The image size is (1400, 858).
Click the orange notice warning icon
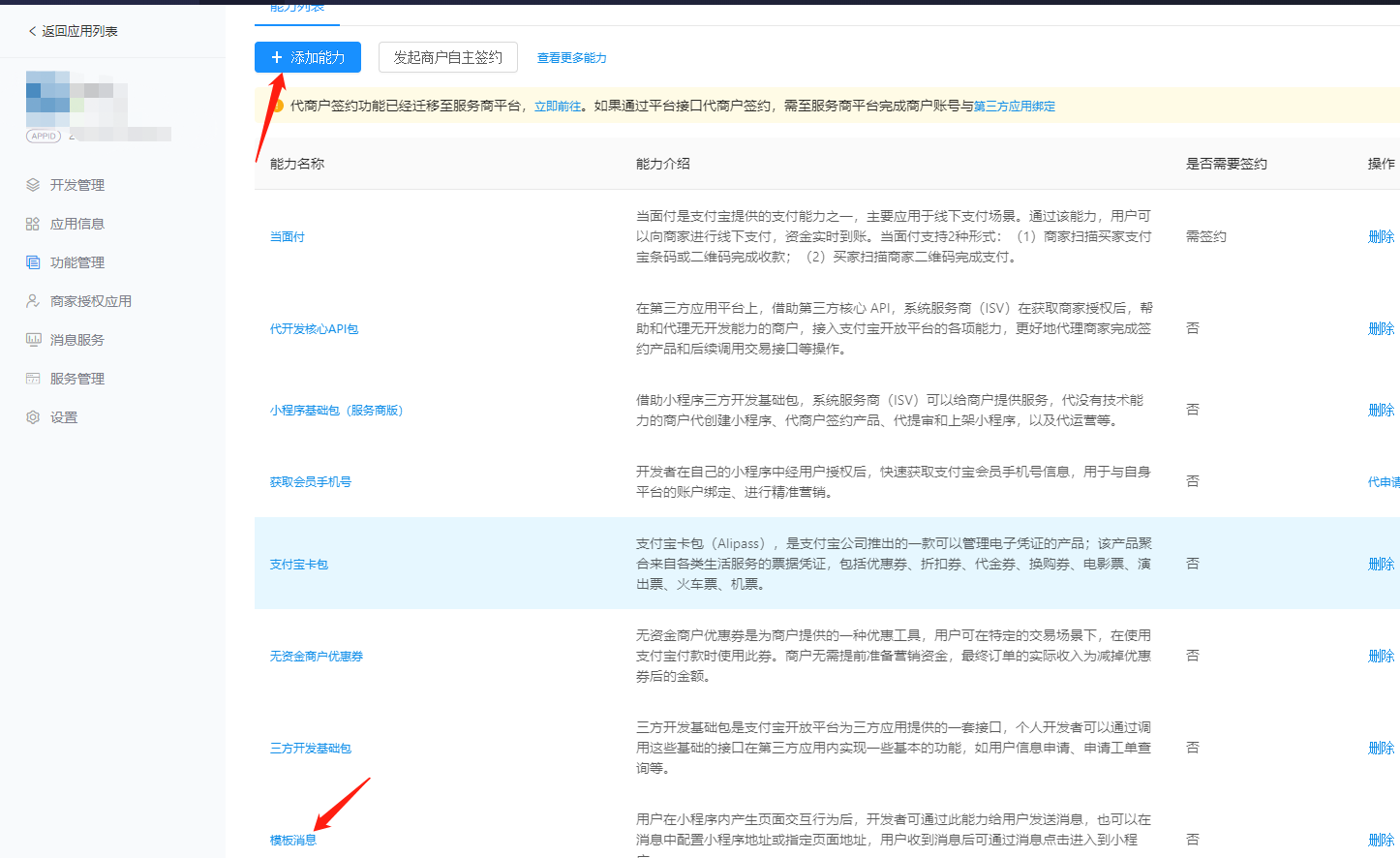(x=278, y=106)
